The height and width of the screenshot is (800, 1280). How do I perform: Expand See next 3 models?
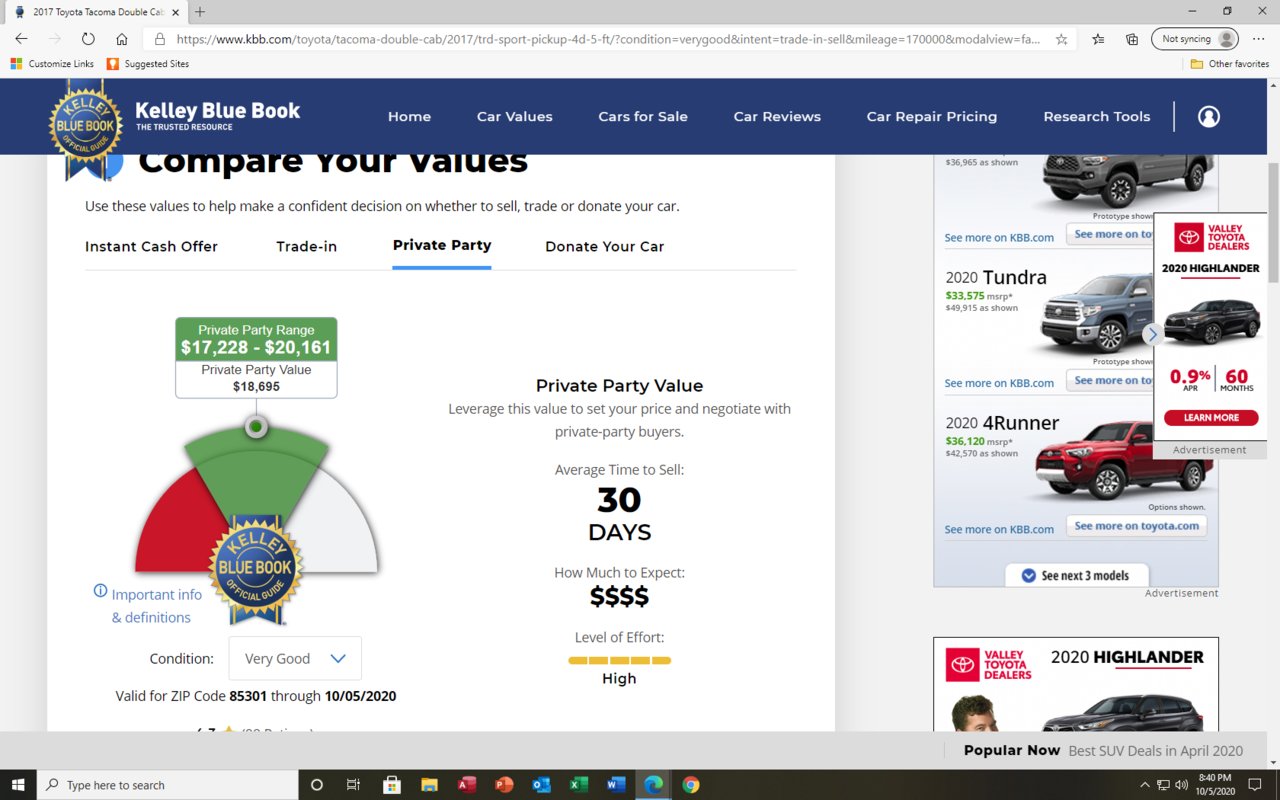pyautogui.click(x=1076, y=575)
